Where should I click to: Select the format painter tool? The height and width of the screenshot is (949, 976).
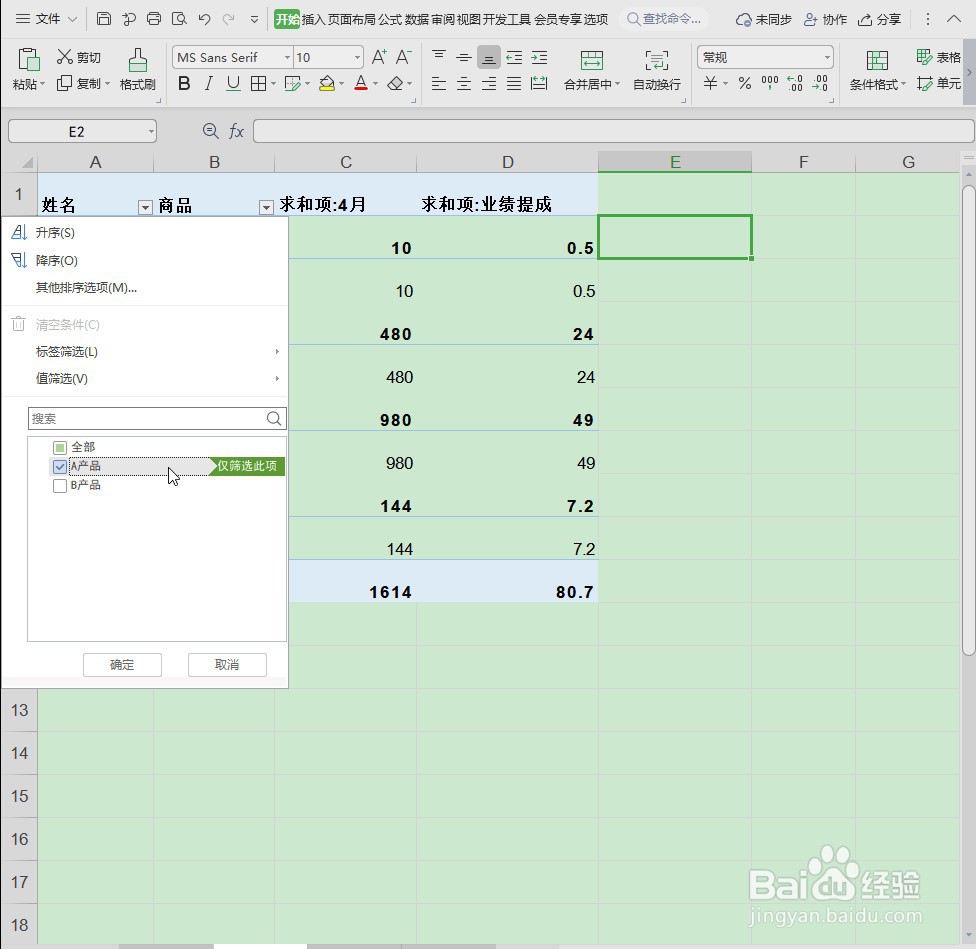tap(137, 70)
